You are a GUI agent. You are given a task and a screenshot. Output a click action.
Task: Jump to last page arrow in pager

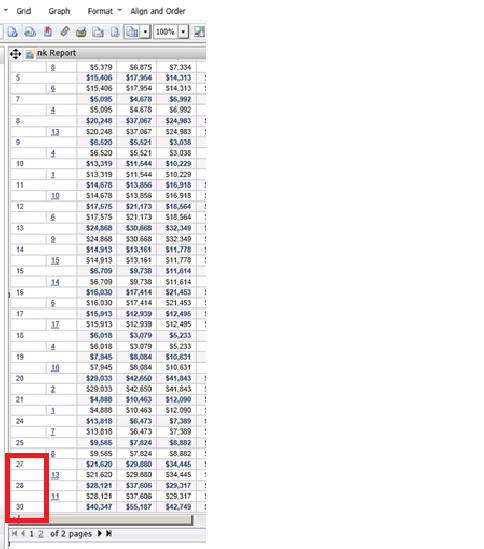tap(109, 533)
